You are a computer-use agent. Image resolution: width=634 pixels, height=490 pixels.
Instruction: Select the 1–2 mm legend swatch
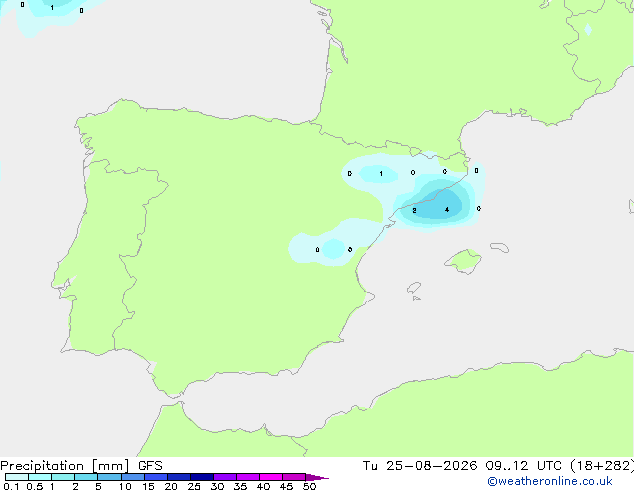(63, 477)
